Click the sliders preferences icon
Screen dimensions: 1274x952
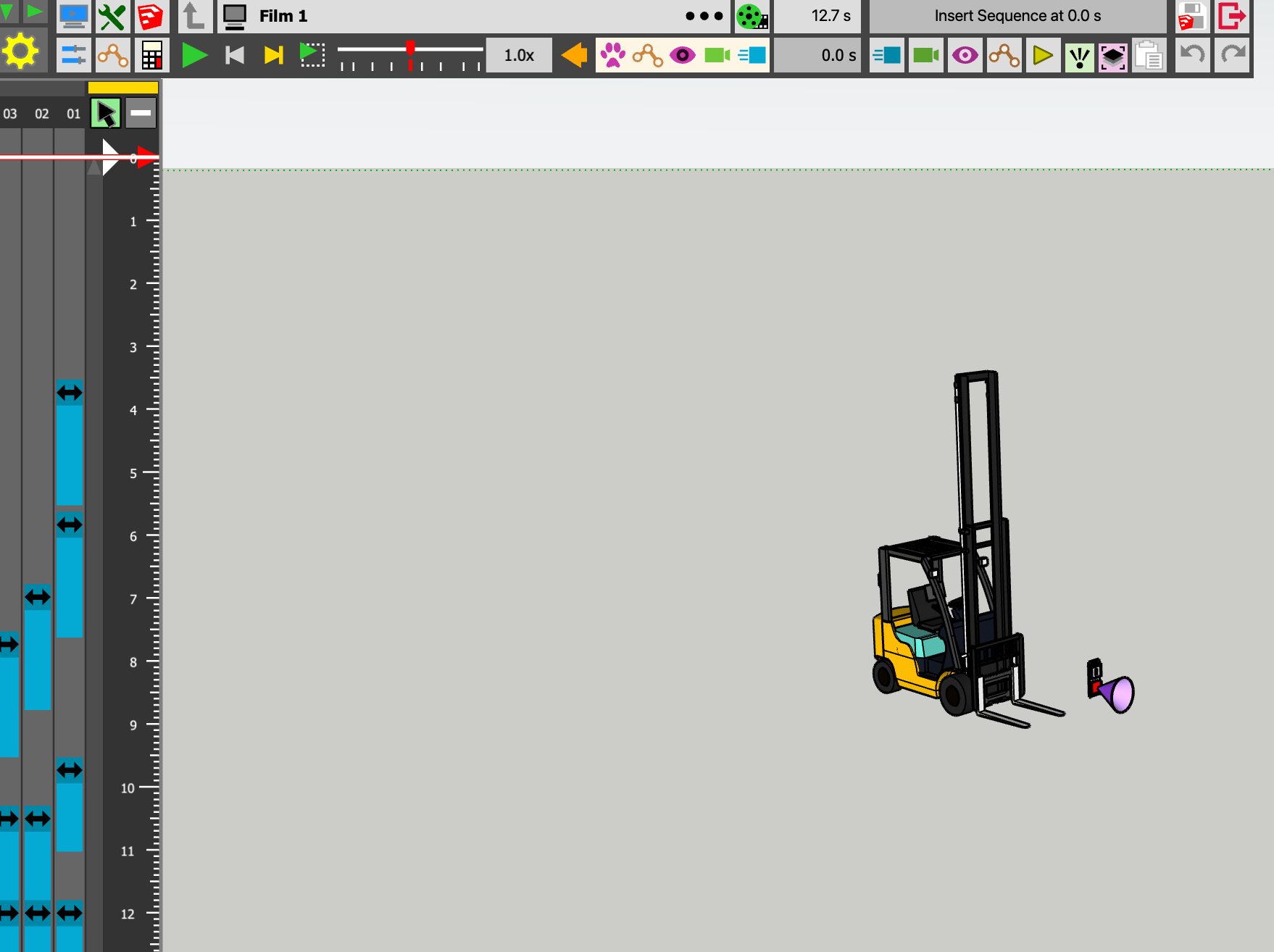73,55
